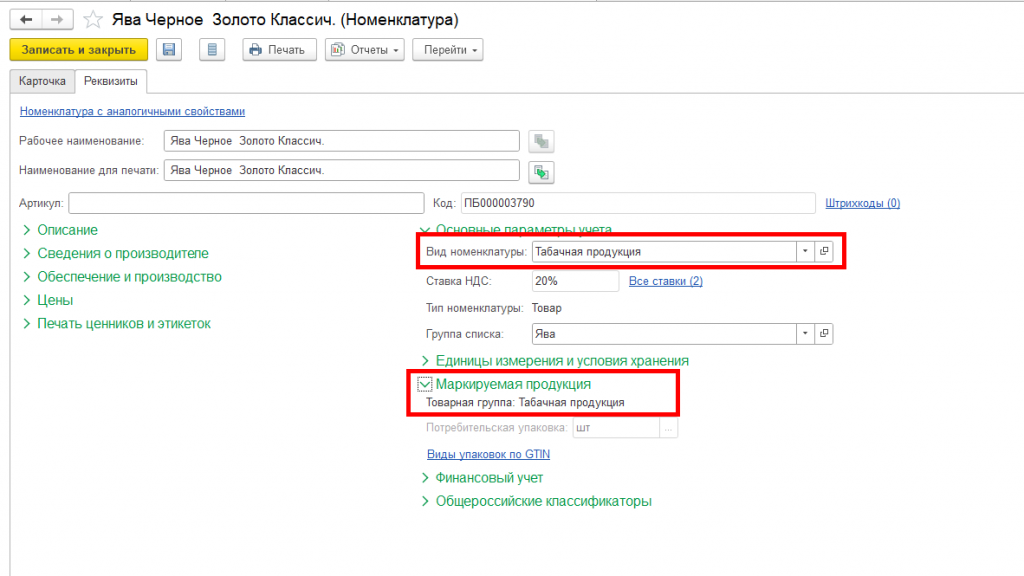Click the Потребительская упаковка шт field

click(616, 428)
